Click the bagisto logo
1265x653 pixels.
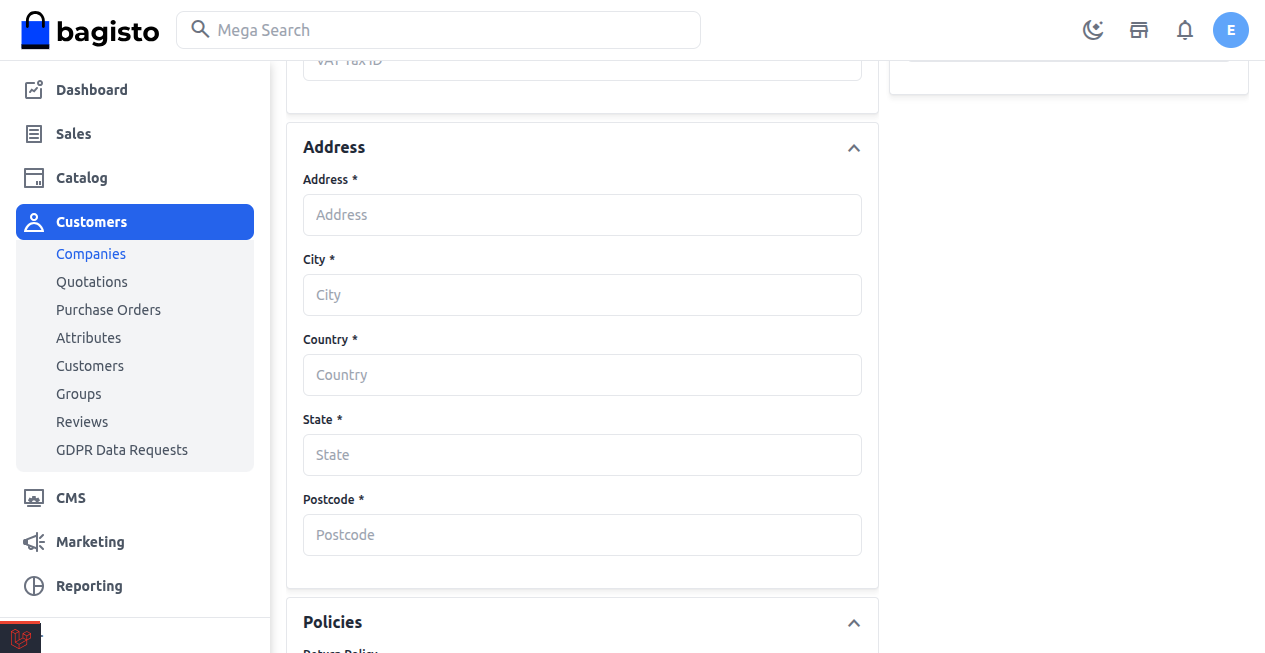(x=89, y=30)
